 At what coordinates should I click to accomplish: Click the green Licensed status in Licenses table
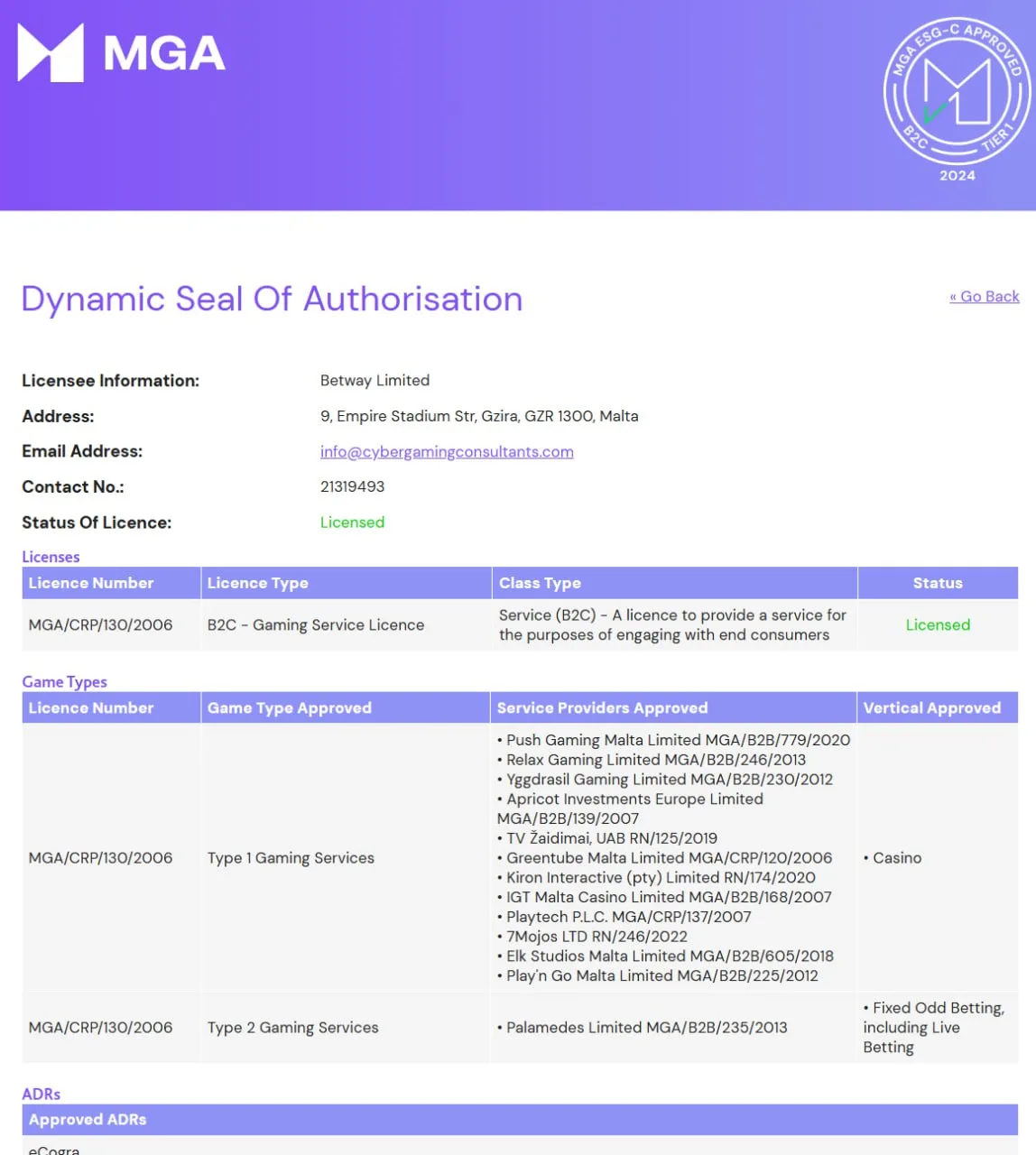point(938,624)
